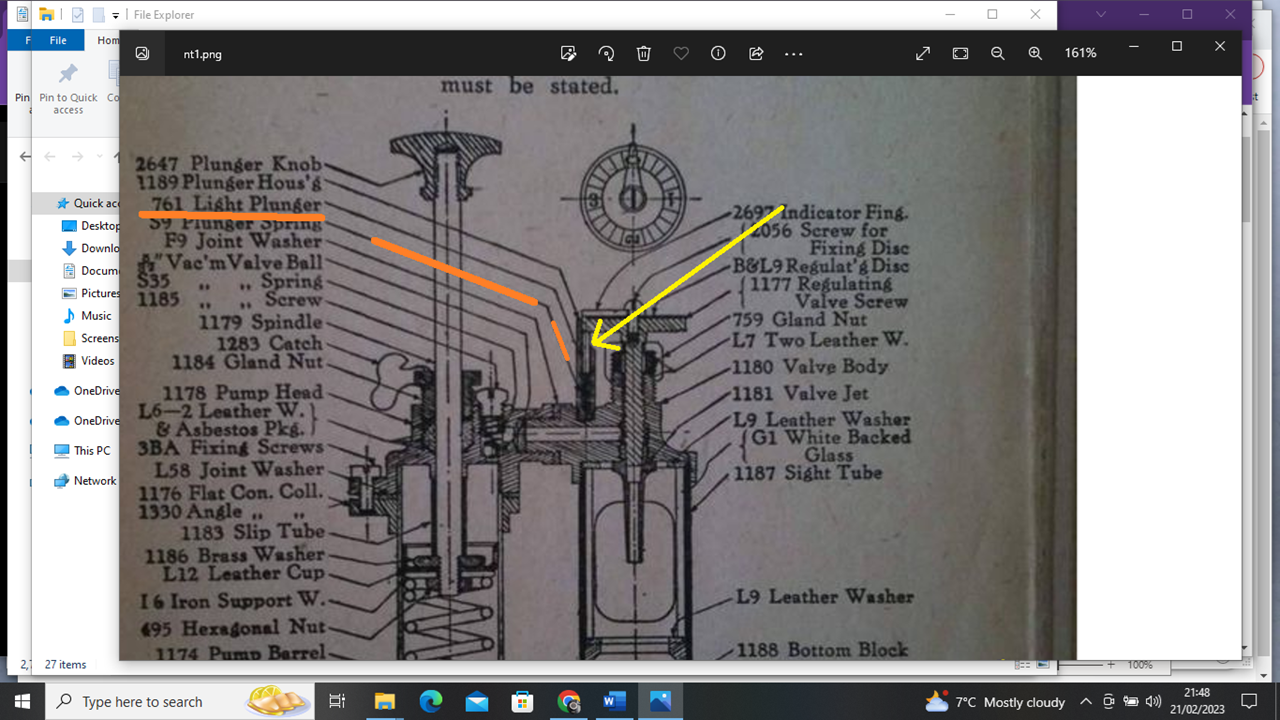The image size is (1280, 720).
Task: Open the 7°C Mostly cloudy weather widget
Action: click(x=995, y=702)
